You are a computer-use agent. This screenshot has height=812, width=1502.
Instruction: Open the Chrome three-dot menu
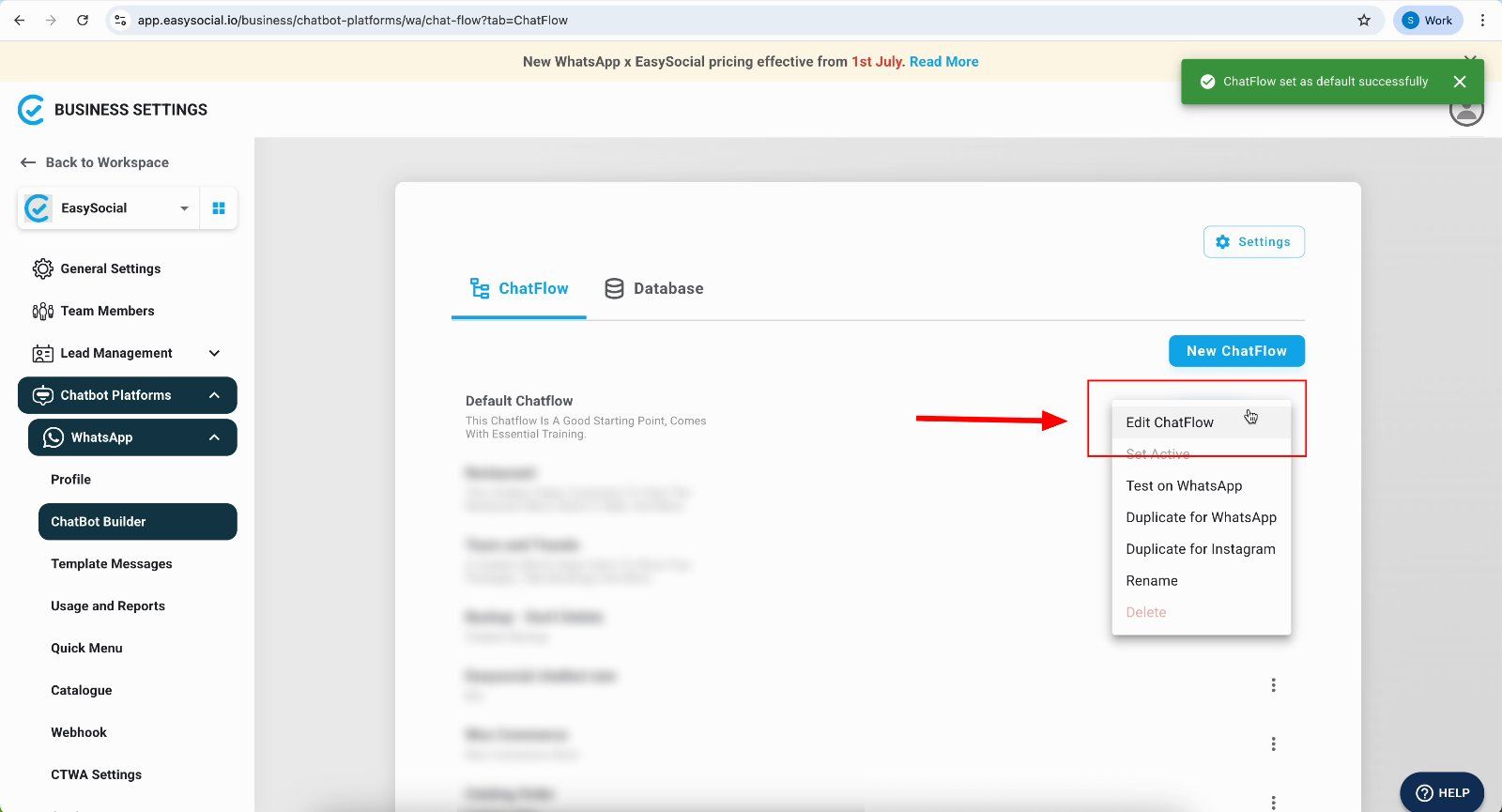pyautogui.click(x=1482, y=20)
